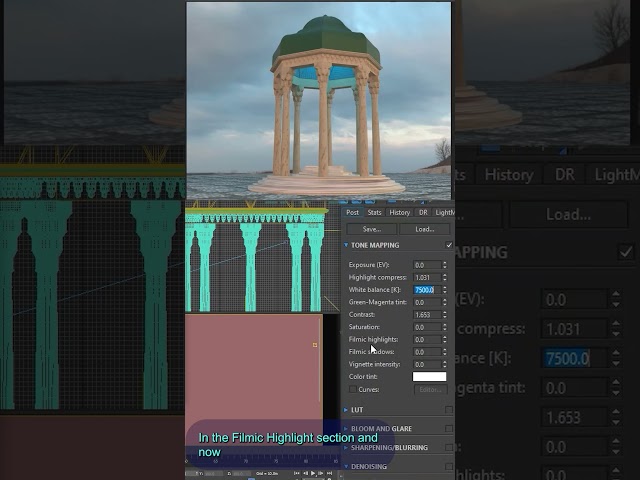This screenshot has width=640, height=480.
Task: Enable the LUT checkbox
Action: (x=449, y=409)
